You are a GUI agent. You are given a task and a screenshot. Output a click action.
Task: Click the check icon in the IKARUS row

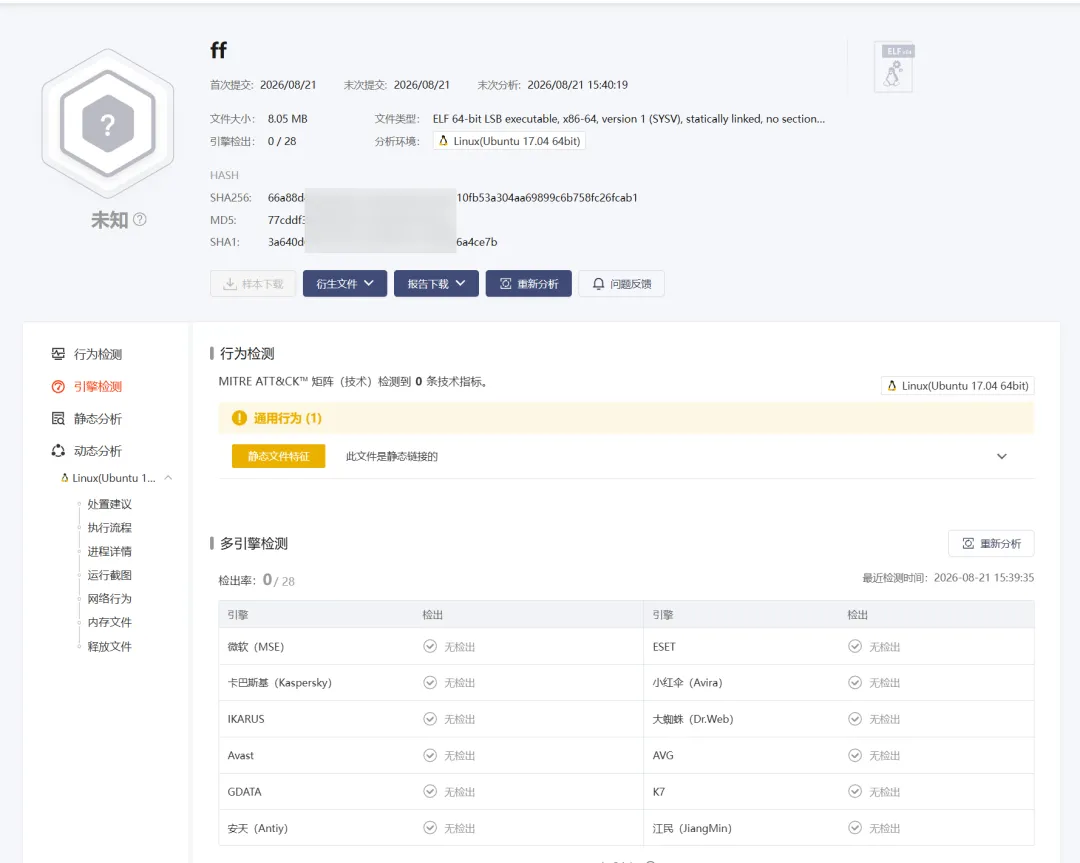(x=430, y=719)
